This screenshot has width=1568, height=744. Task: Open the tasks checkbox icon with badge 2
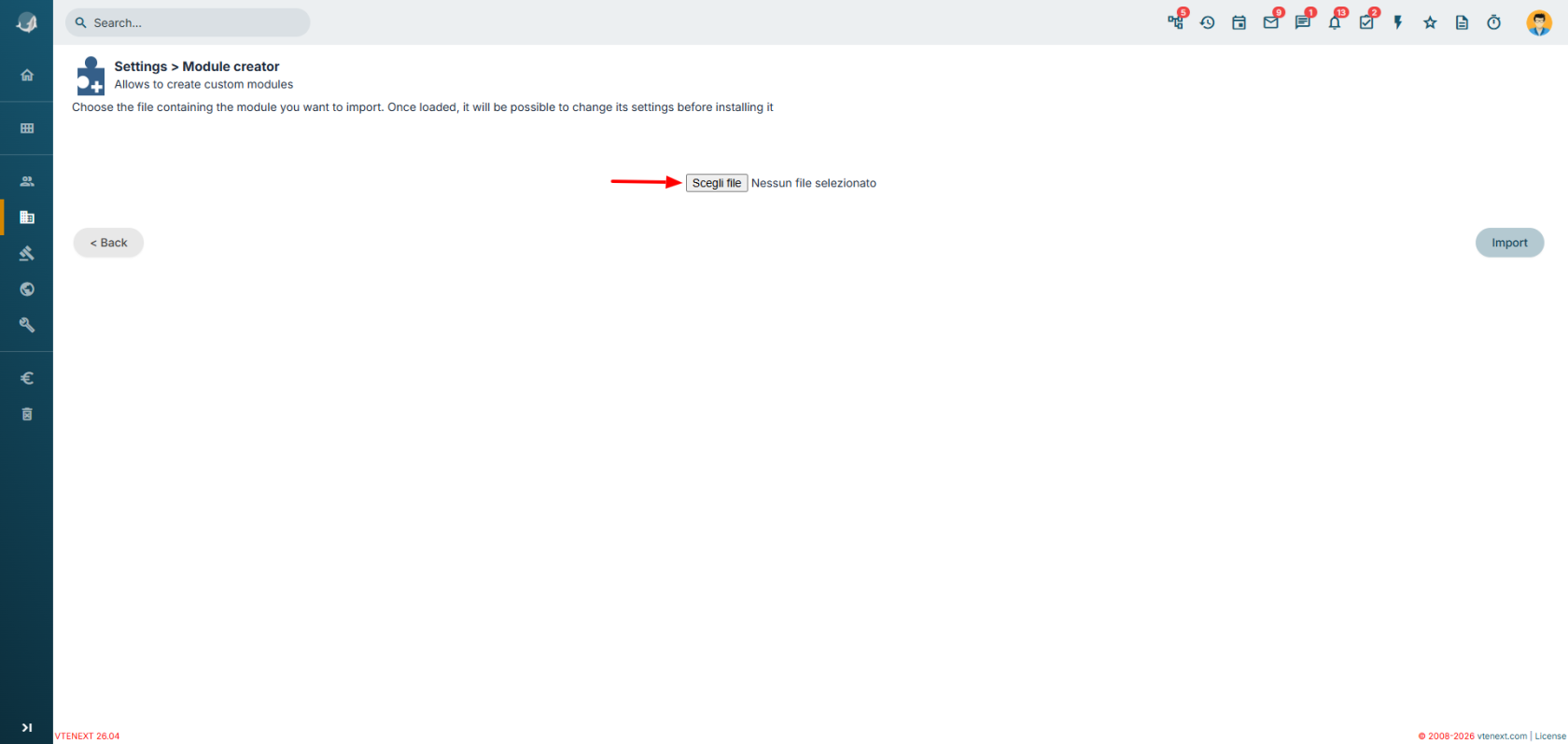tap(1366, 21)
